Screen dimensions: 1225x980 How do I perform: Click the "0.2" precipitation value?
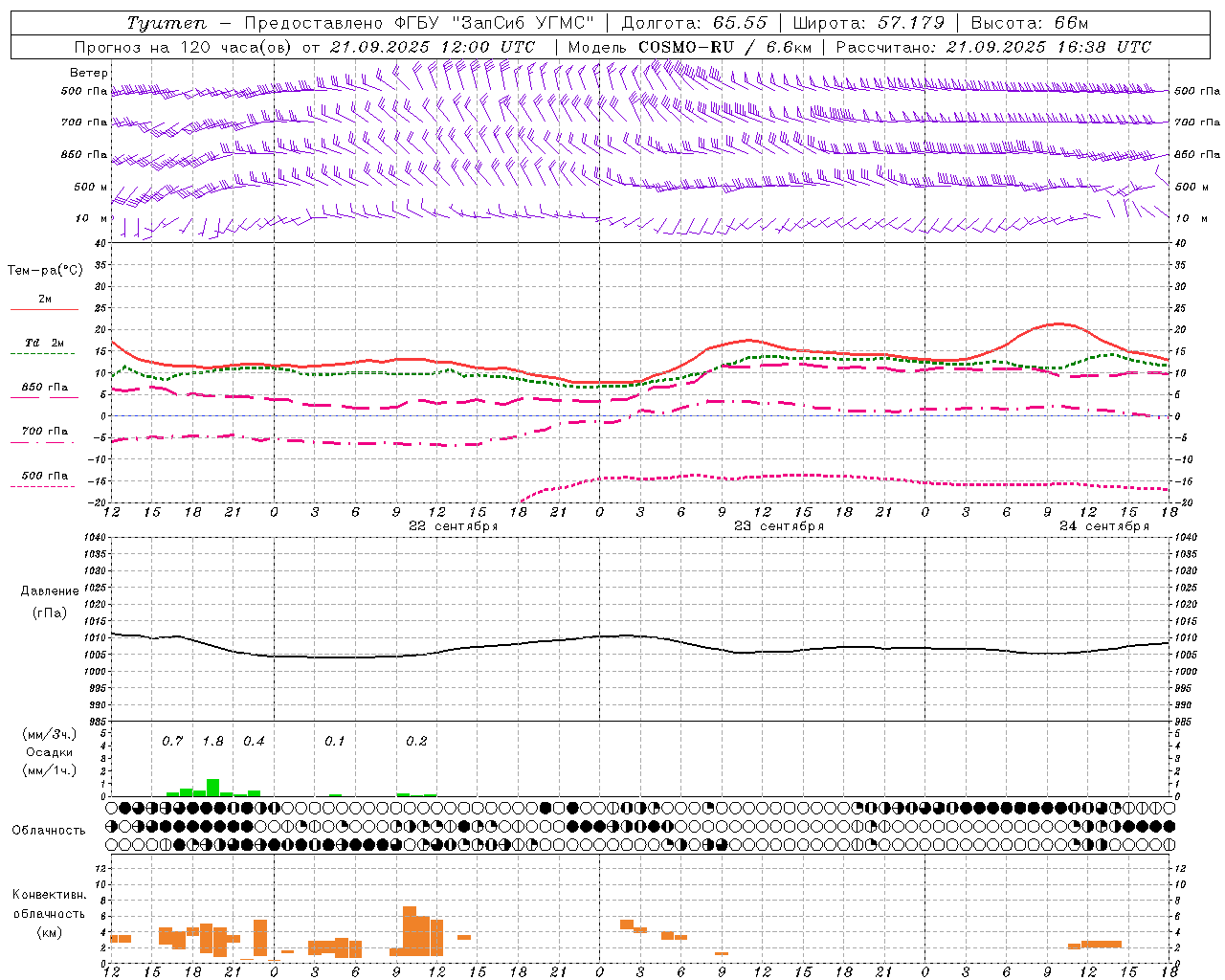point(416,742)
